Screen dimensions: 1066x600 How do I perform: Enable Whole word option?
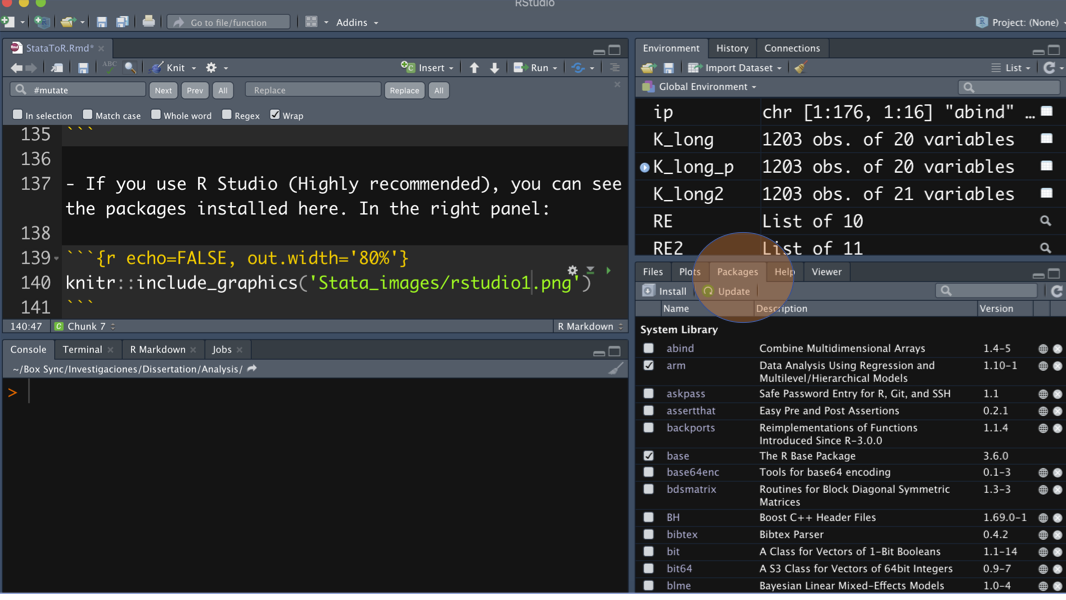tap(156, 115)
